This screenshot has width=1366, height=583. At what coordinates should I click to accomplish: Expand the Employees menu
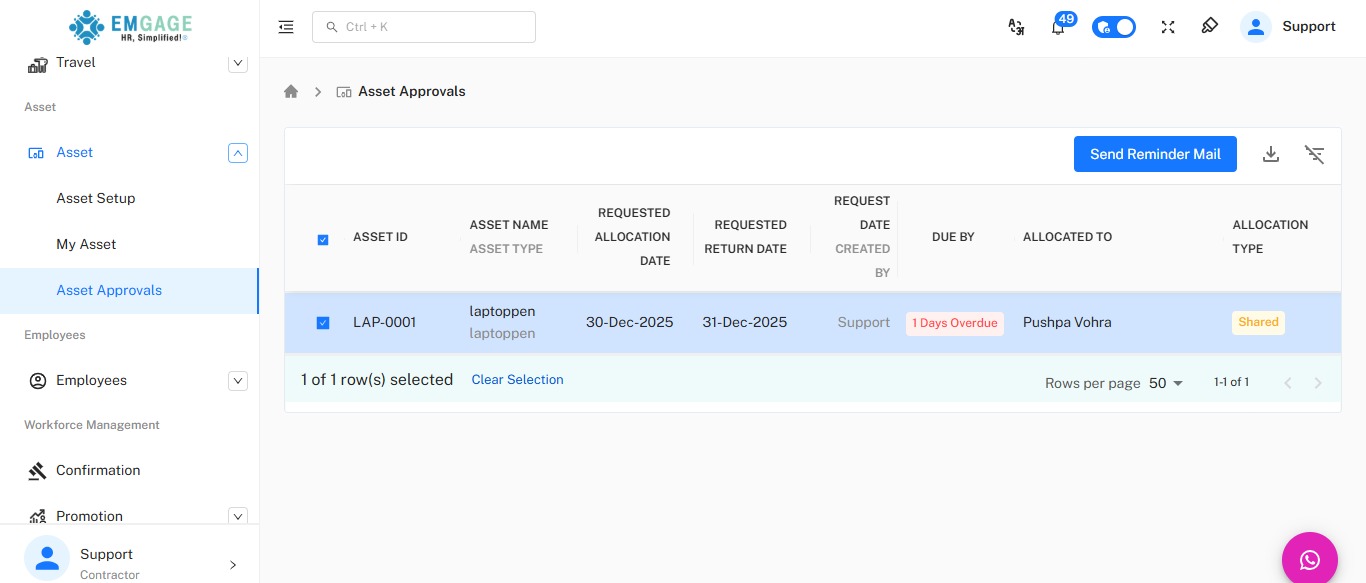point(238,381)
